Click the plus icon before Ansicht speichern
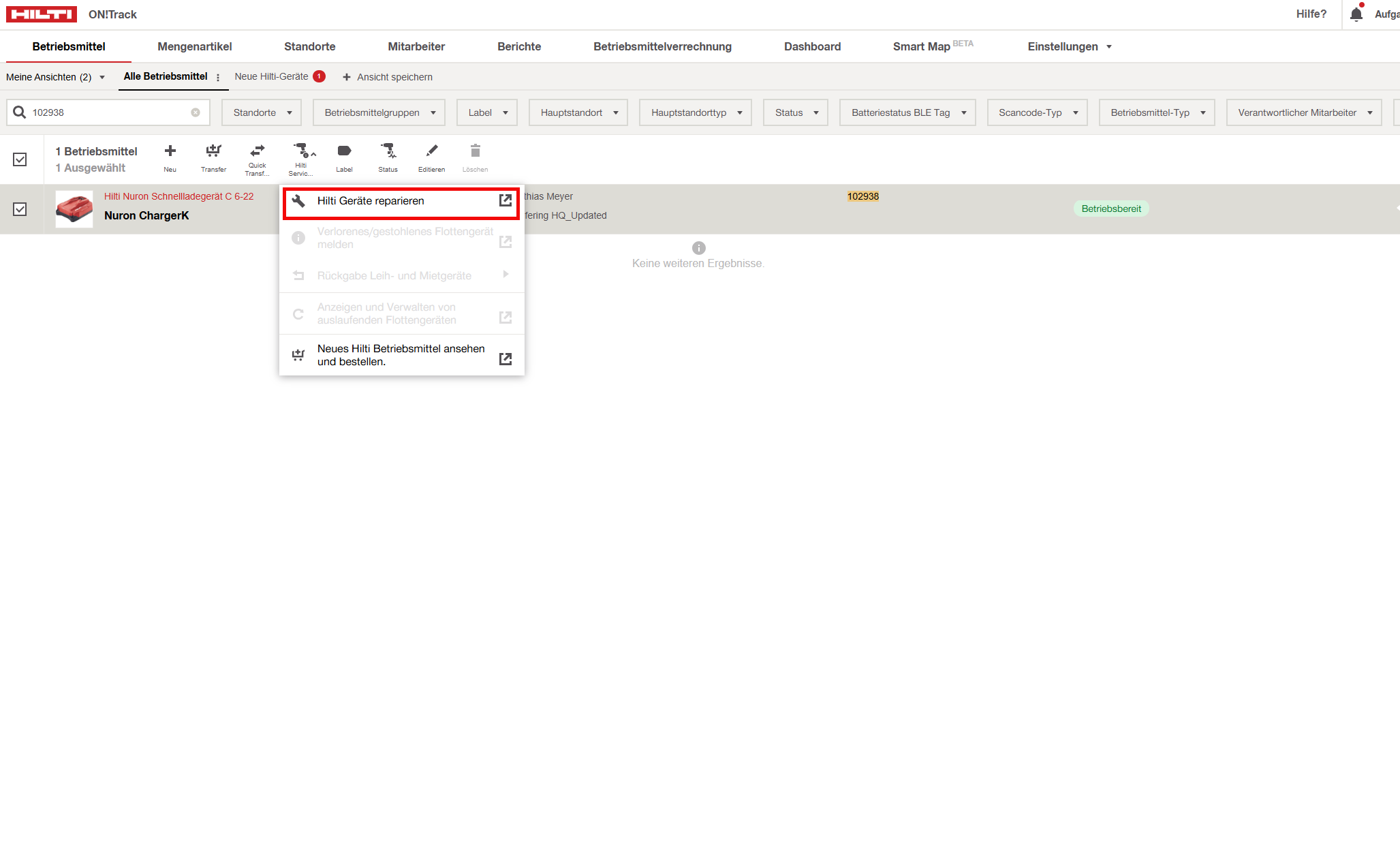Viewport: 1400px width, 862px height. tap(347, 77)
